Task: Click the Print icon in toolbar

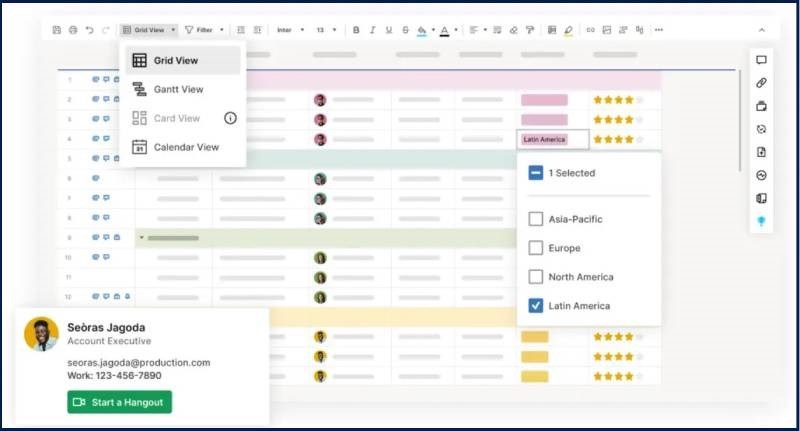Action: pyautogui.click(x=73, y=30)
